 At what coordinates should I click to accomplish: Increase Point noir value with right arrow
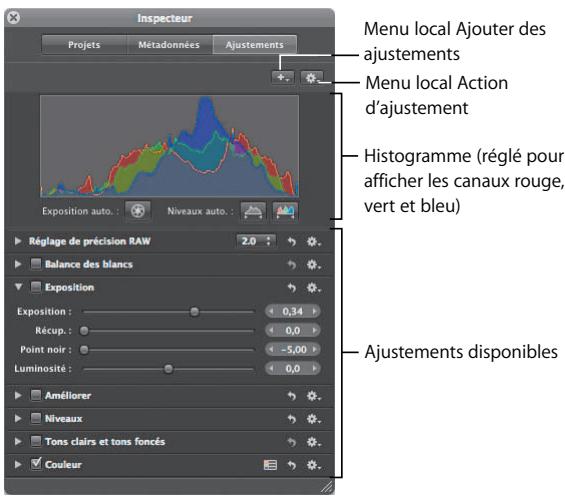tap(315, 349)
